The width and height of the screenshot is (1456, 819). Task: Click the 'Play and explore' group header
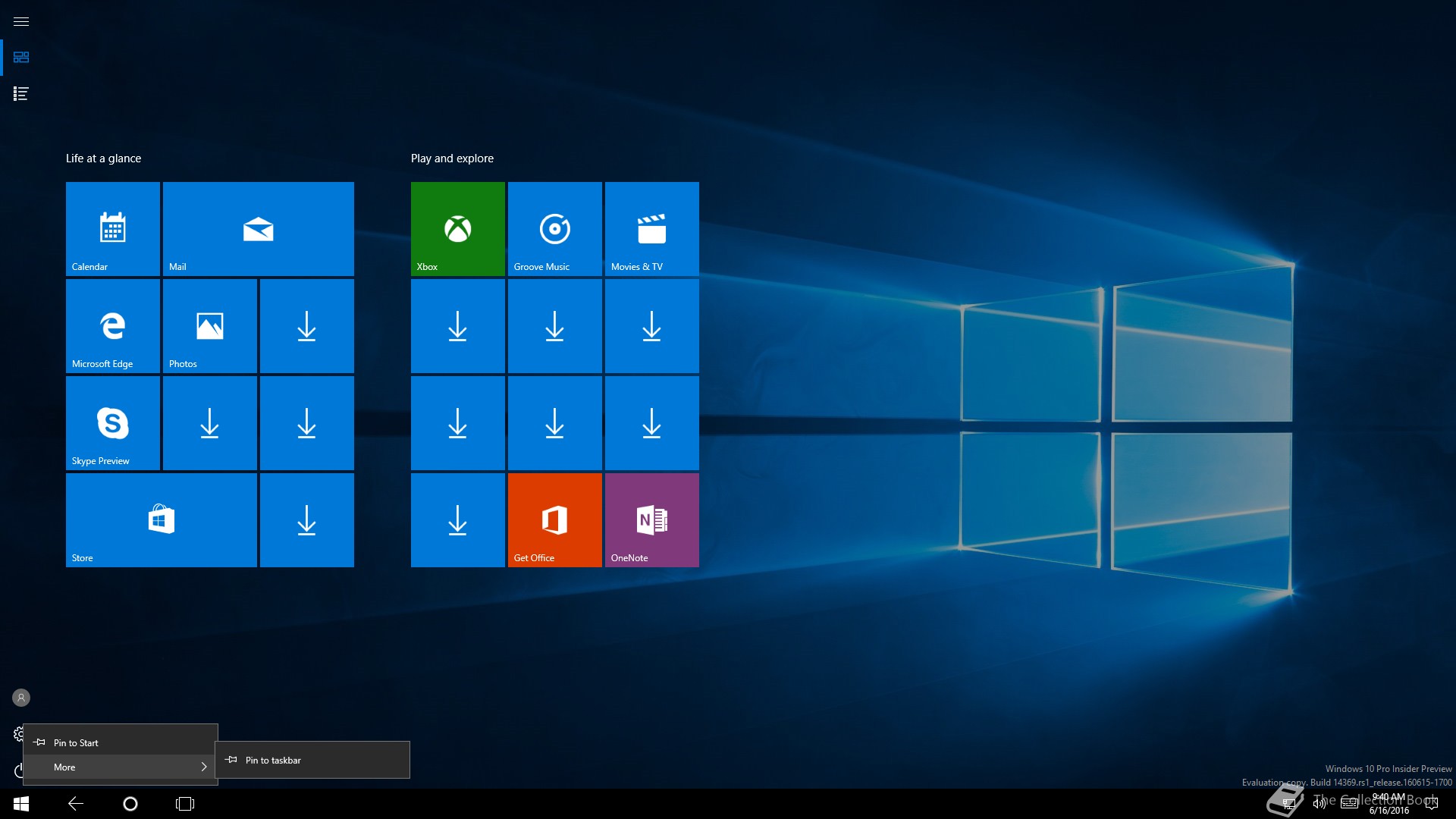click(452, 158)
